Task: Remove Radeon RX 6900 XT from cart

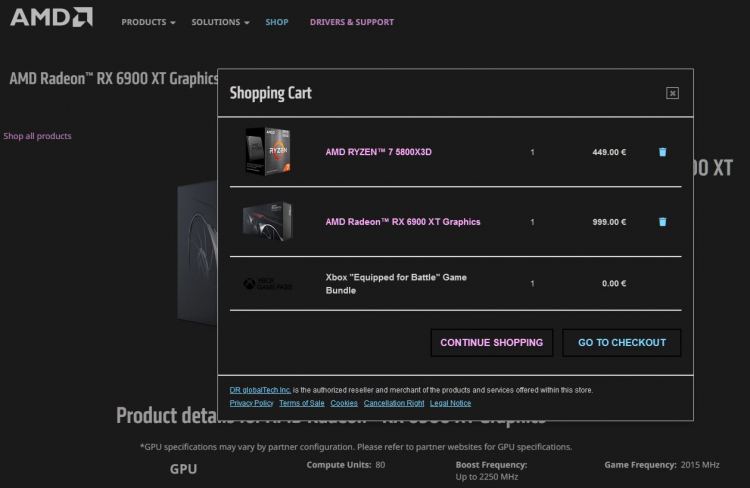Action: pyautogui.click(x=662, y=222)
